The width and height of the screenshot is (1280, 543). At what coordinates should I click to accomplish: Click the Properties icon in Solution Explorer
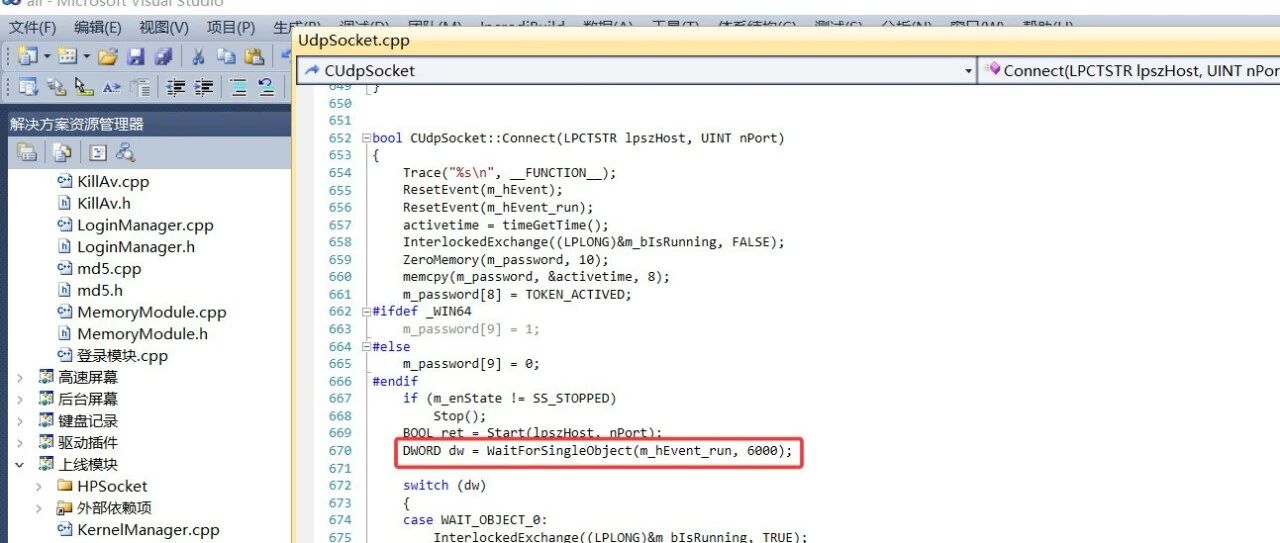click(x=27, y=152)
